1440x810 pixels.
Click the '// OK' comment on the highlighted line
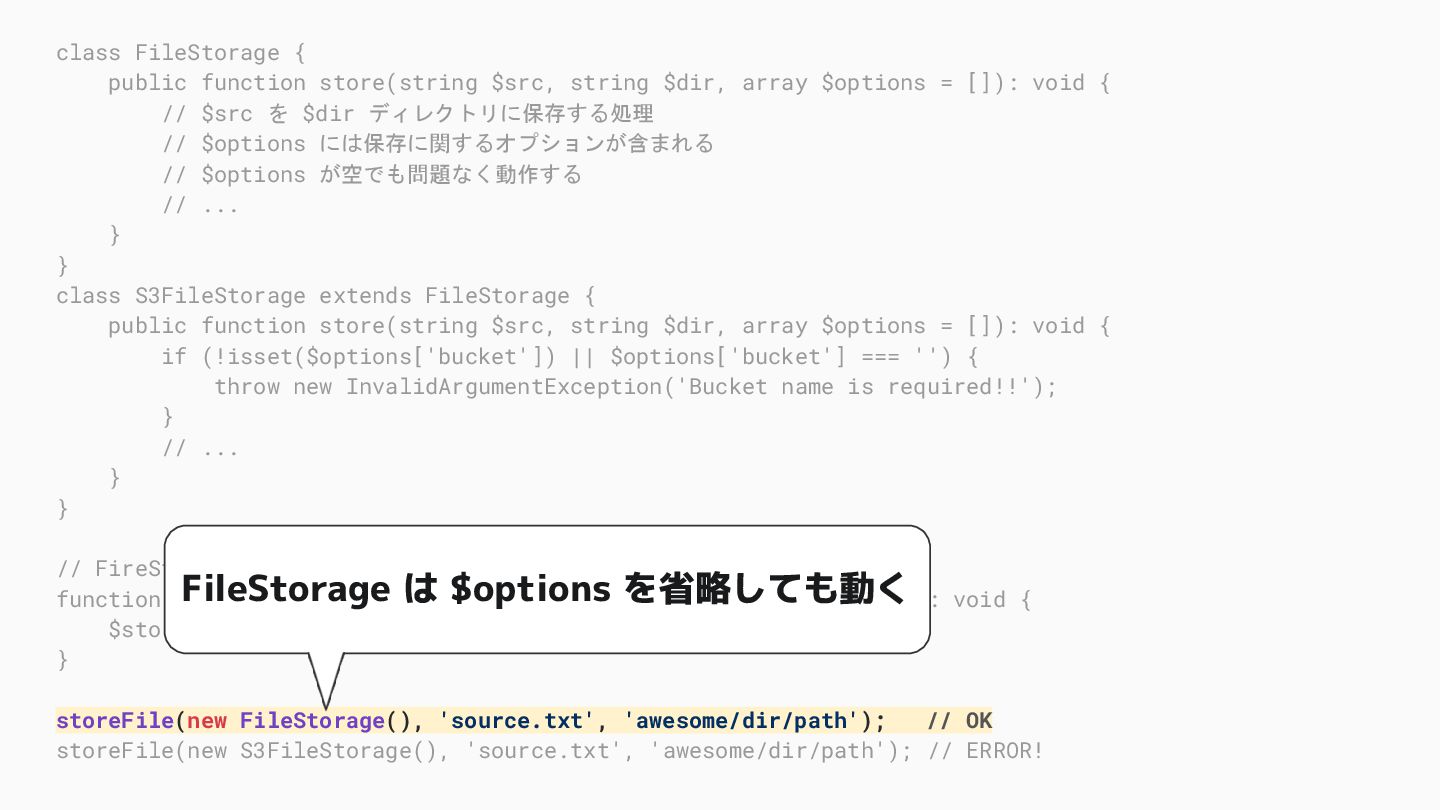point(959,721)
